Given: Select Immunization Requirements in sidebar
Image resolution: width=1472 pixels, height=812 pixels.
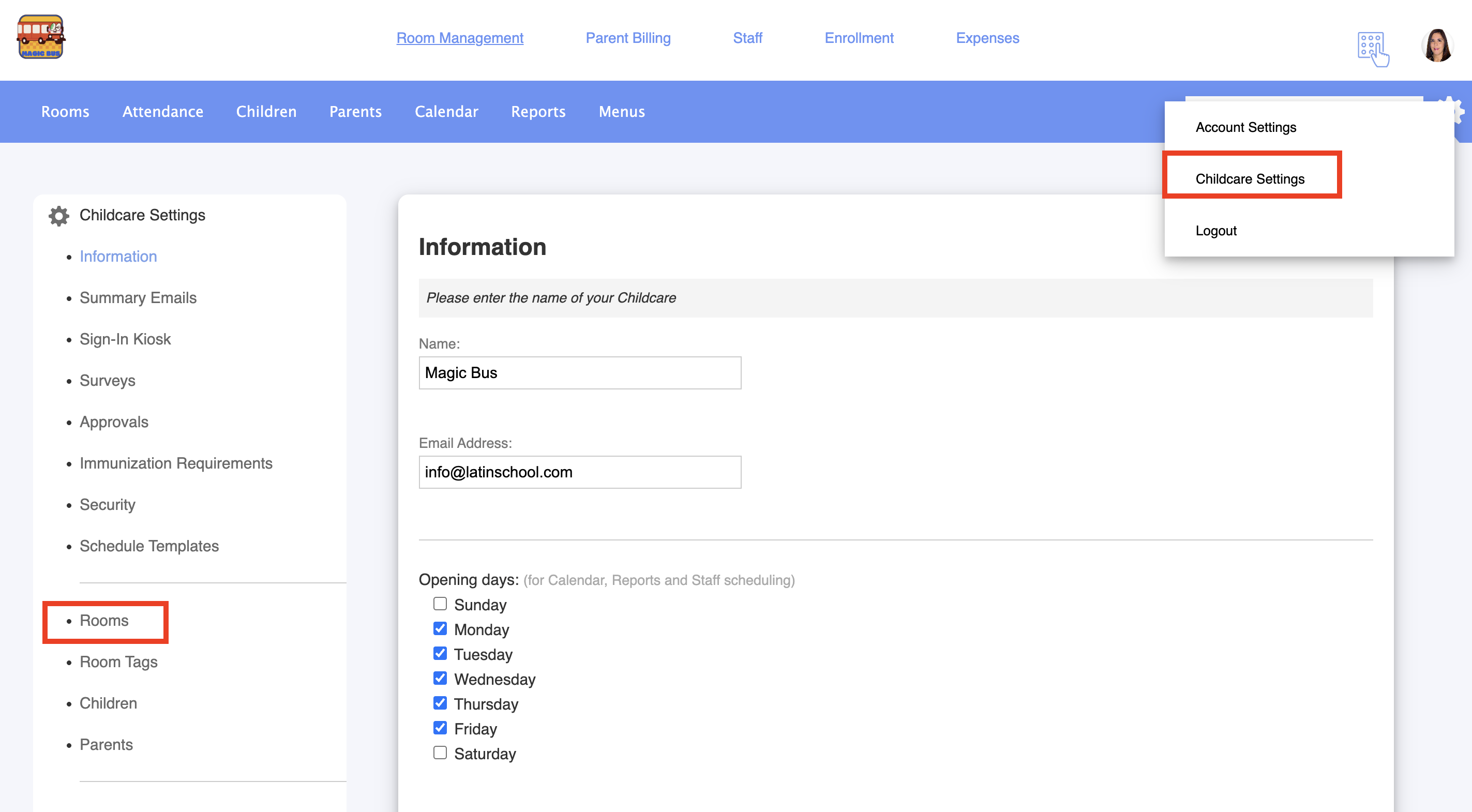Looking at the screenshot, I should (x=175, y=463).
